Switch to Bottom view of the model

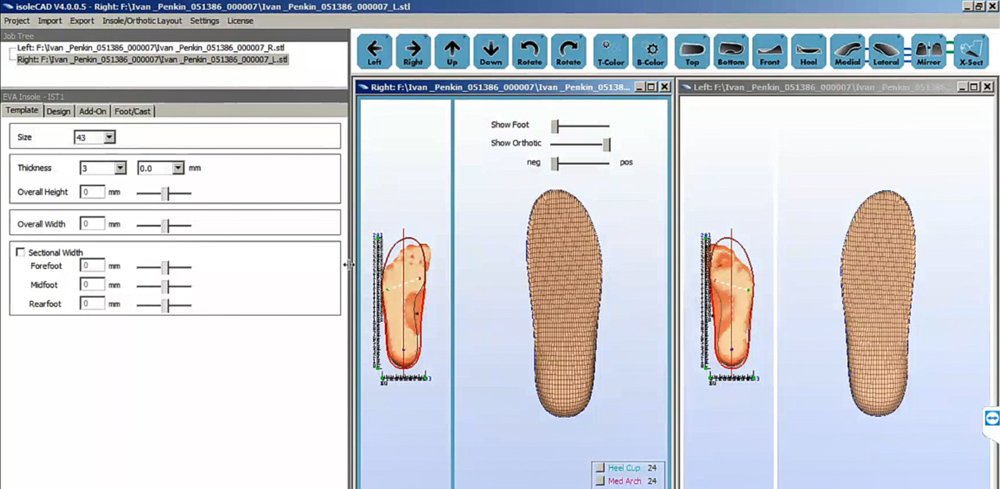pyautogui.click(x=730, y=50)
